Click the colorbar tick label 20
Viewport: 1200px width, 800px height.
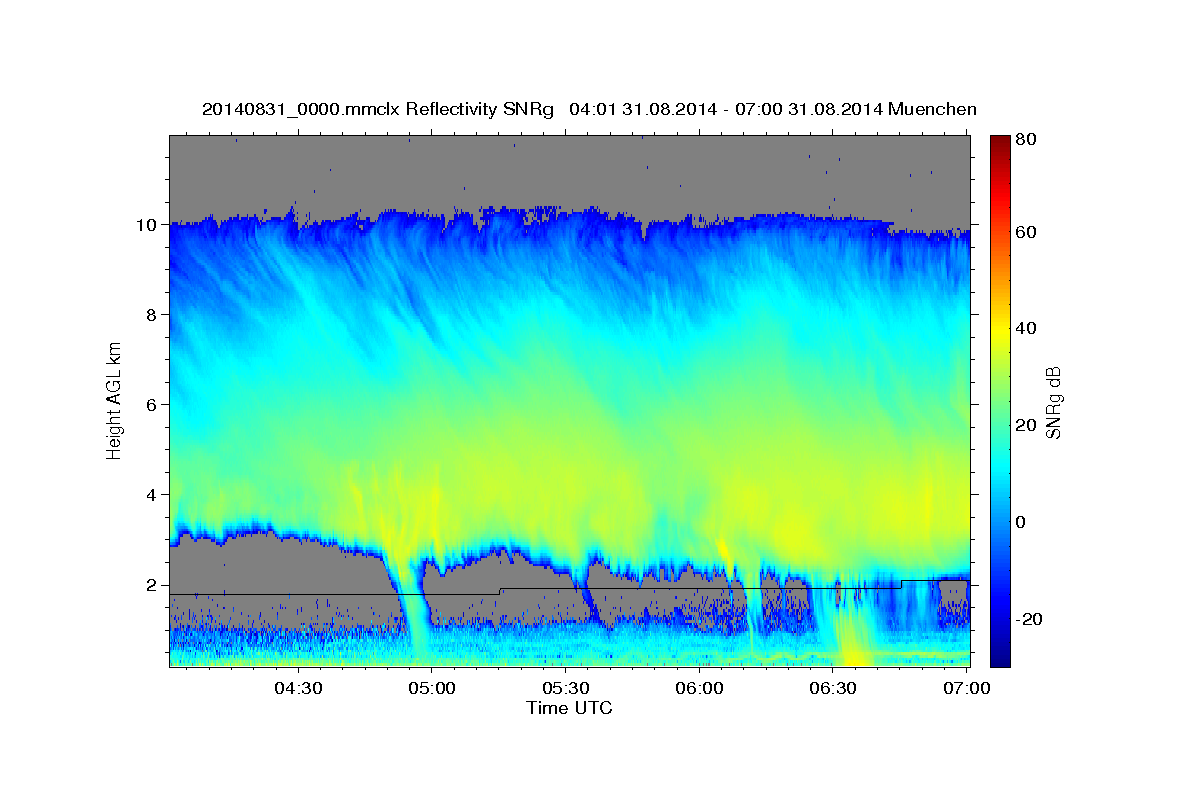pos(1026,425)
